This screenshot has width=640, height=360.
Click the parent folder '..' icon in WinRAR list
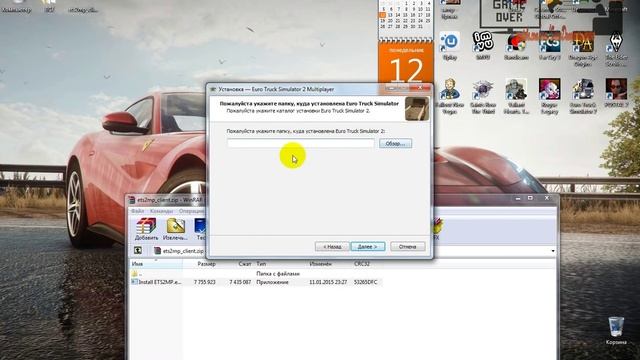(135, 273)
